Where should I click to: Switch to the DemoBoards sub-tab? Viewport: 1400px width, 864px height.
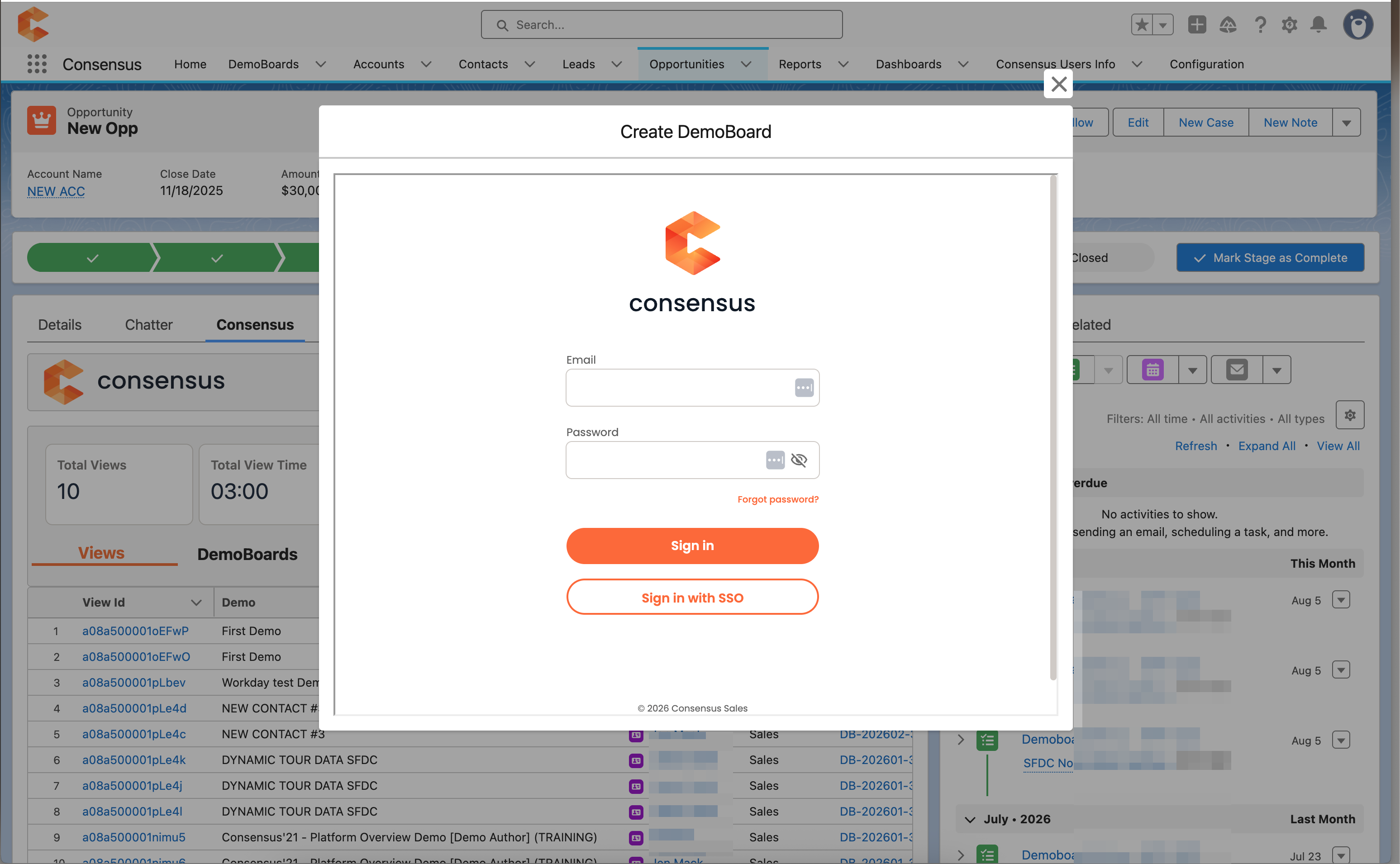pyautogui.click(x=248, y=554)
